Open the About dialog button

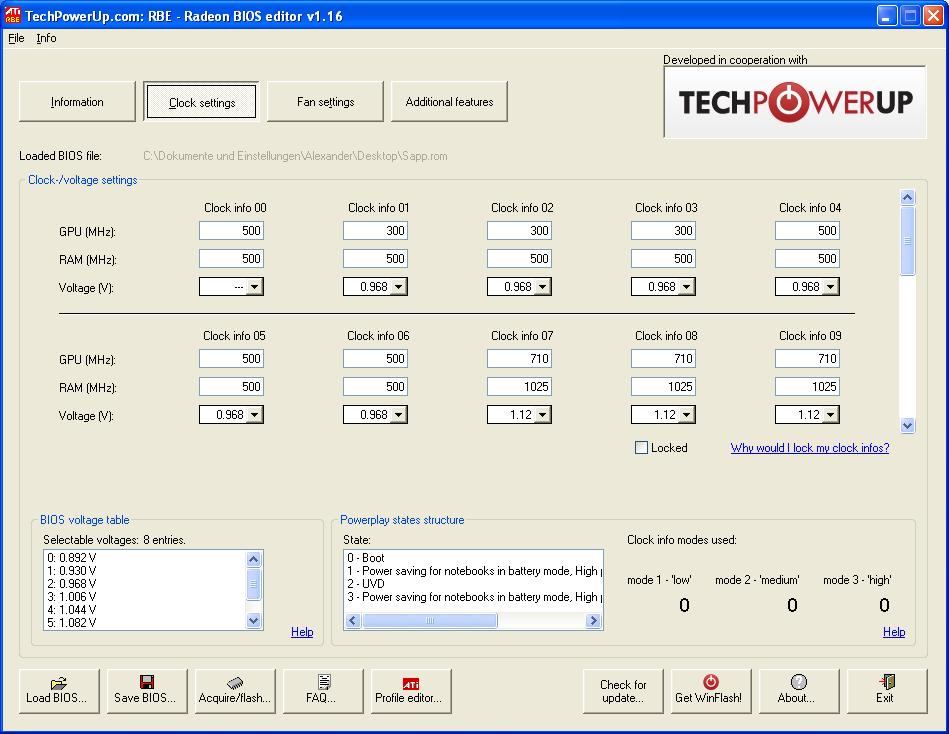coord(799,691)
